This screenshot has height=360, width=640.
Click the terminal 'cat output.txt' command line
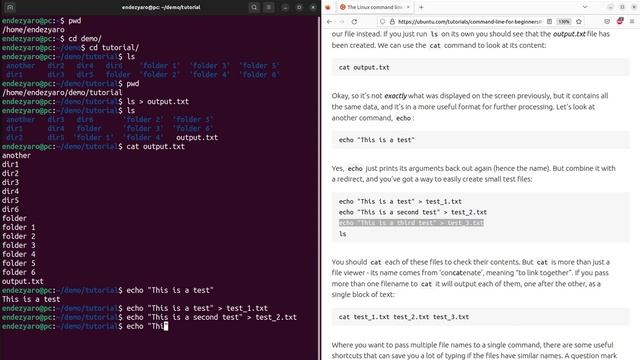point(93,146)
